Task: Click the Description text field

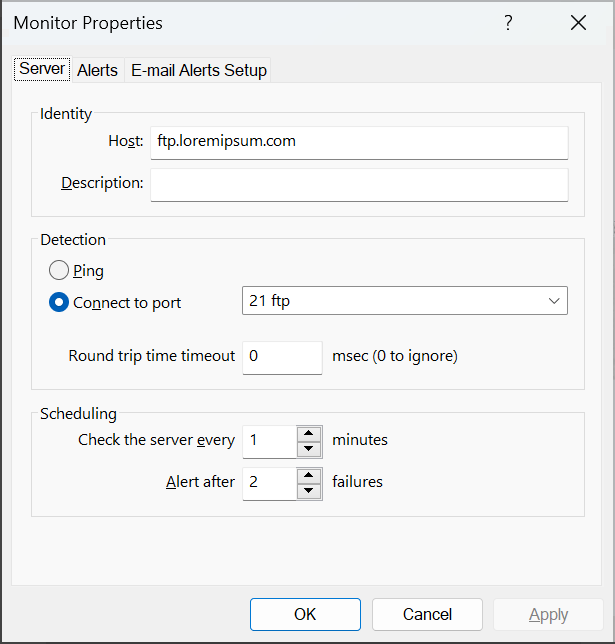Action: pyautogui.click(x=359, y=185)
